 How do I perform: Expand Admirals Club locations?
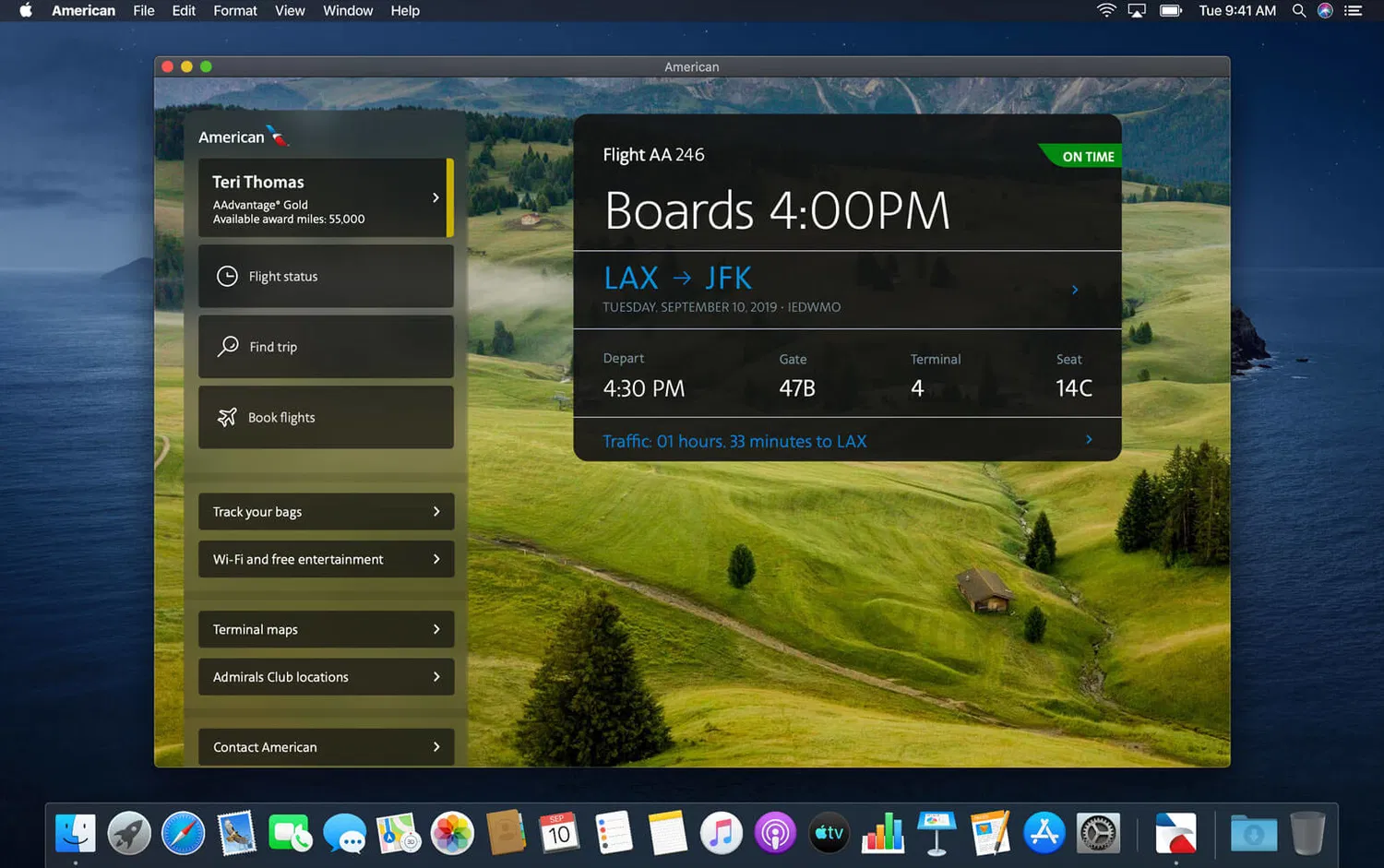[x=326, y=677]
